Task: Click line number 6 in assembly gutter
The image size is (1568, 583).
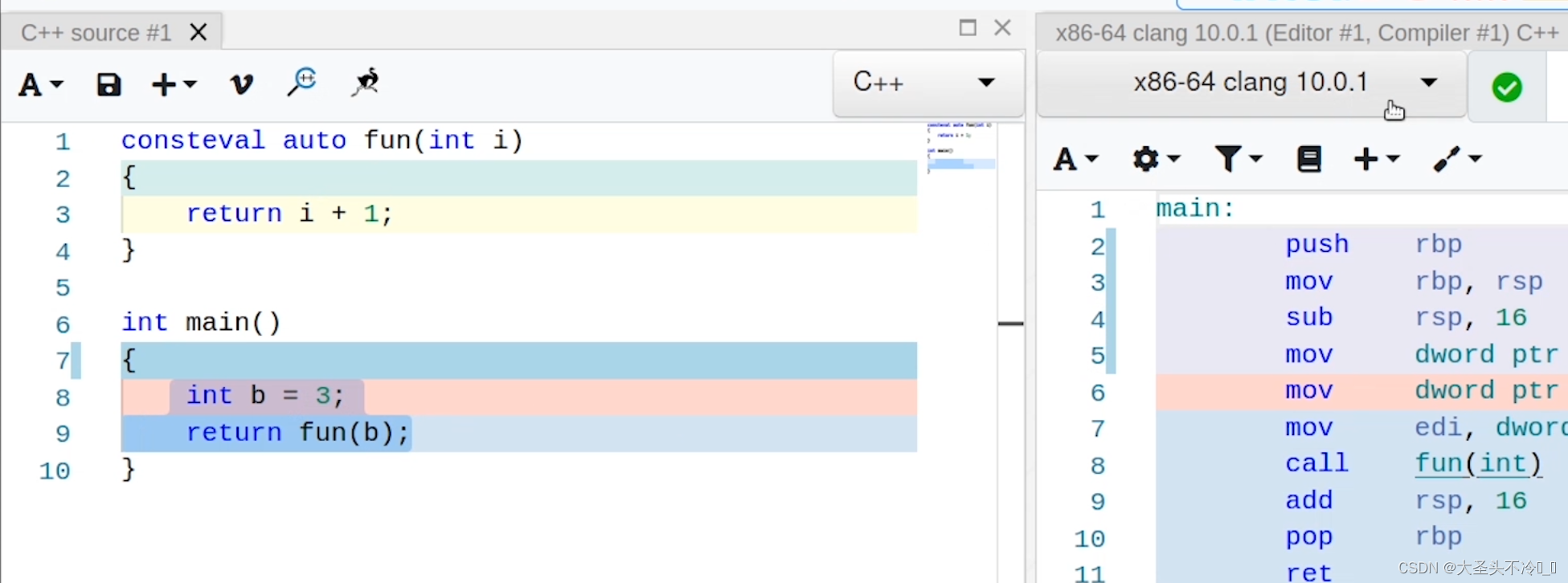Action: click(1098, 393)
